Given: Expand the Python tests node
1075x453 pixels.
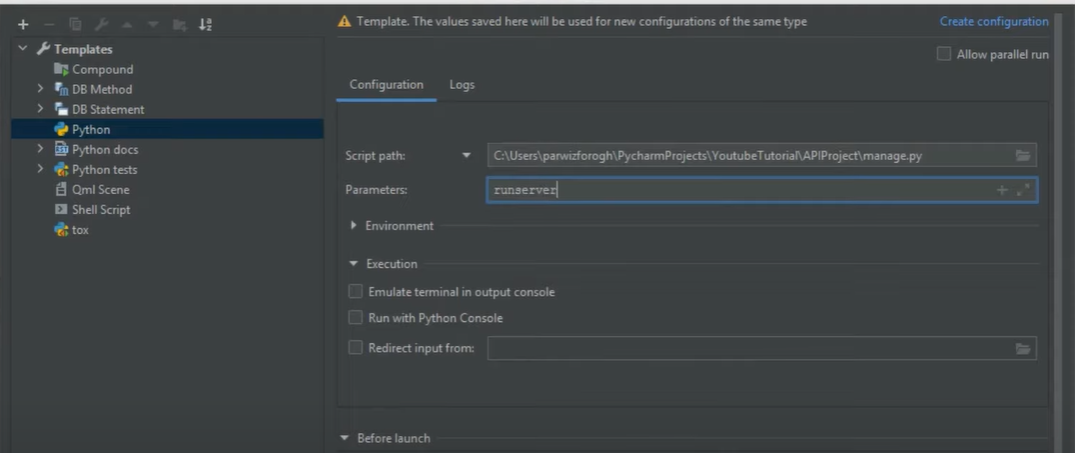Looking at the screenshot, I should pyautogui.click(x=40, y=169).
